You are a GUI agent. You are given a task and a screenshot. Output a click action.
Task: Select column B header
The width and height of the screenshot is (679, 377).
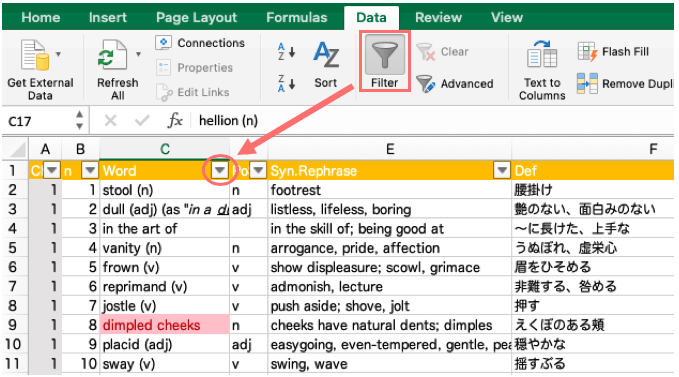click(81, 149)
